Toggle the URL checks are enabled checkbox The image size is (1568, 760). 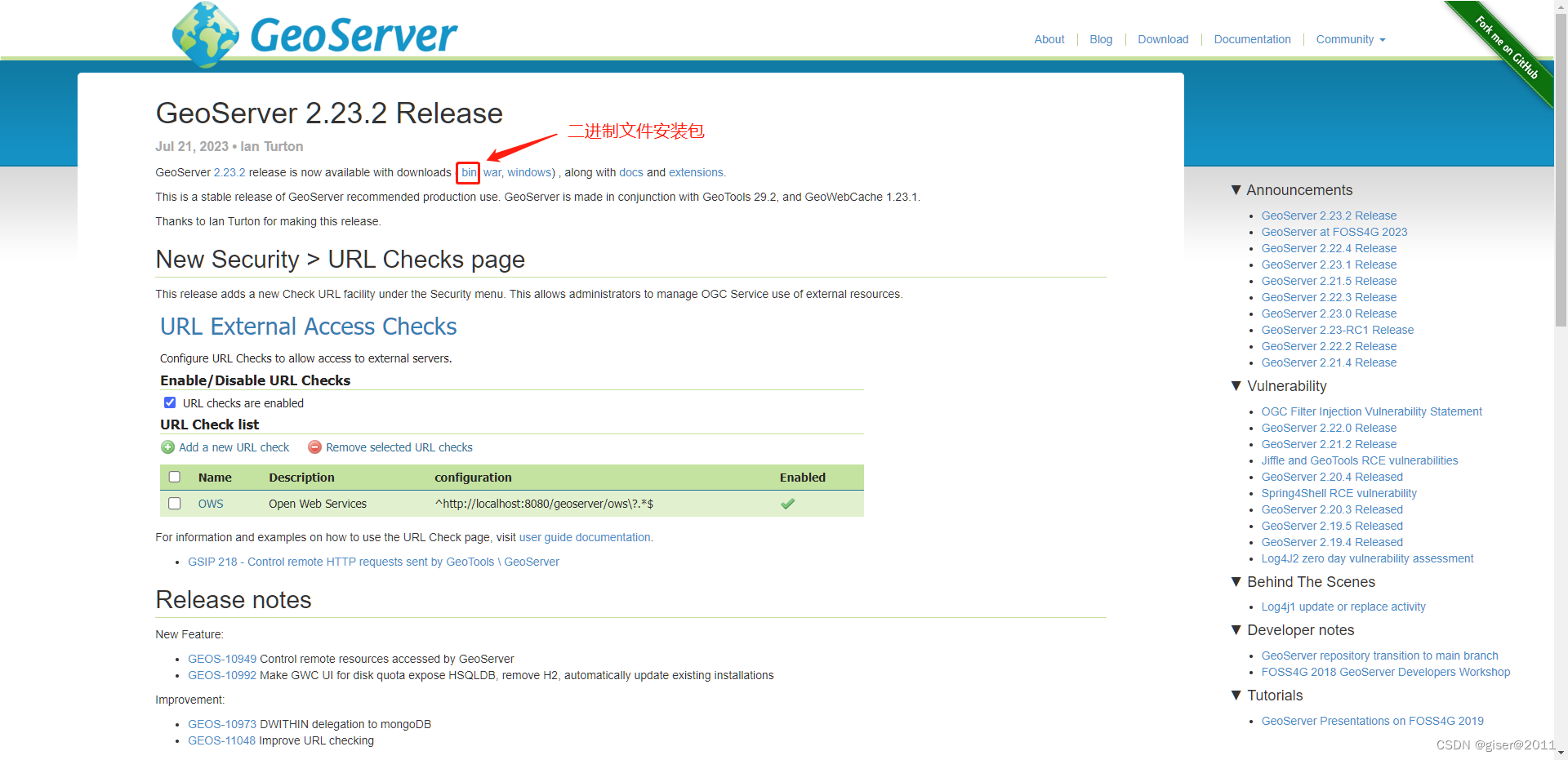point(170,402)
